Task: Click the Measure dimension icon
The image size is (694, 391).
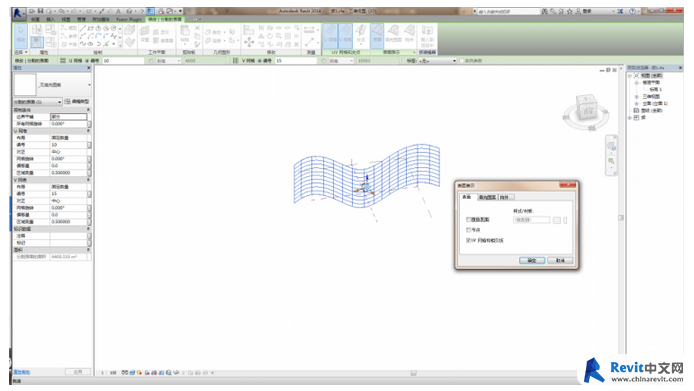Action: [x=309, y=30]
